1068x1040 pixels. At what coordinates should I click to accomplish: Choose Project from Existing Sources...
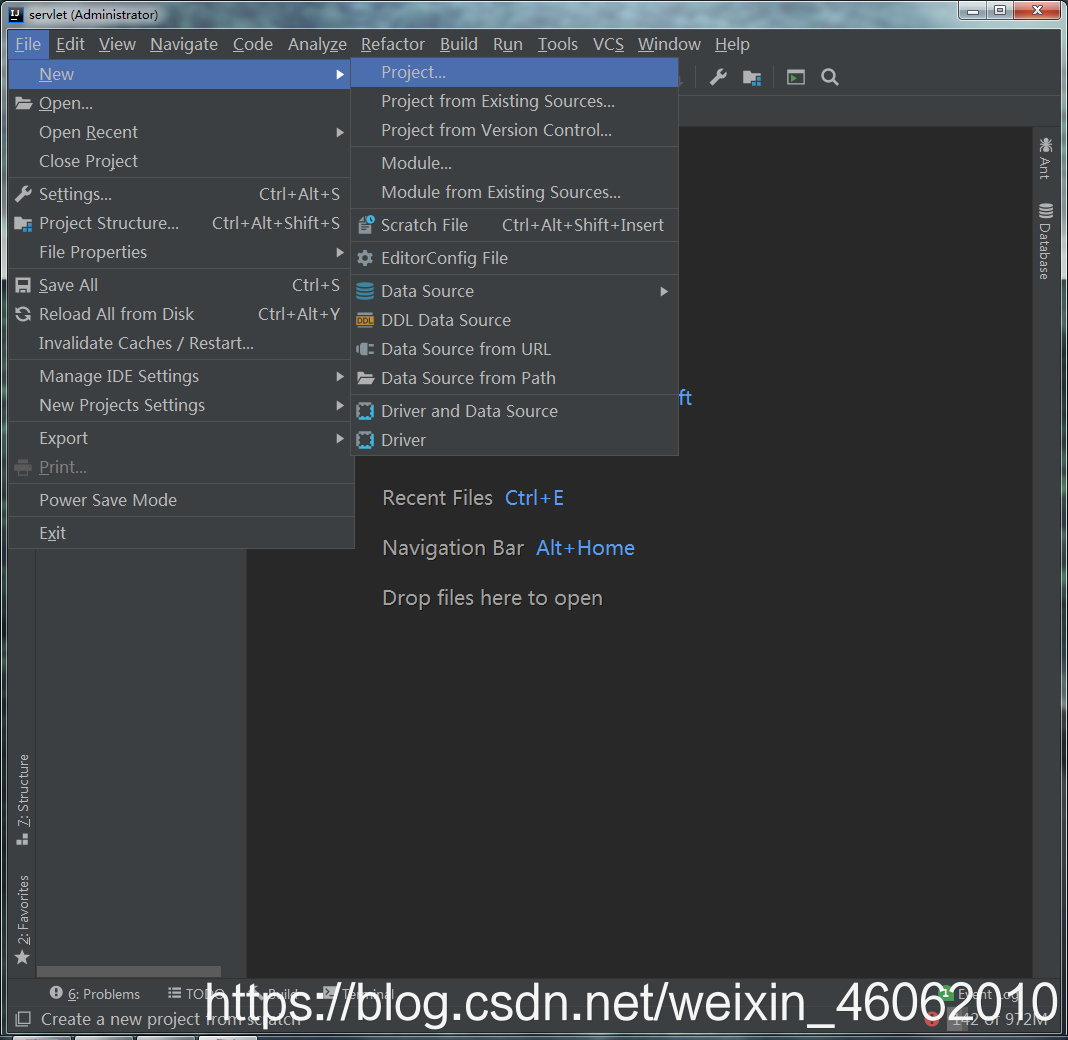(x=514, y=101)
